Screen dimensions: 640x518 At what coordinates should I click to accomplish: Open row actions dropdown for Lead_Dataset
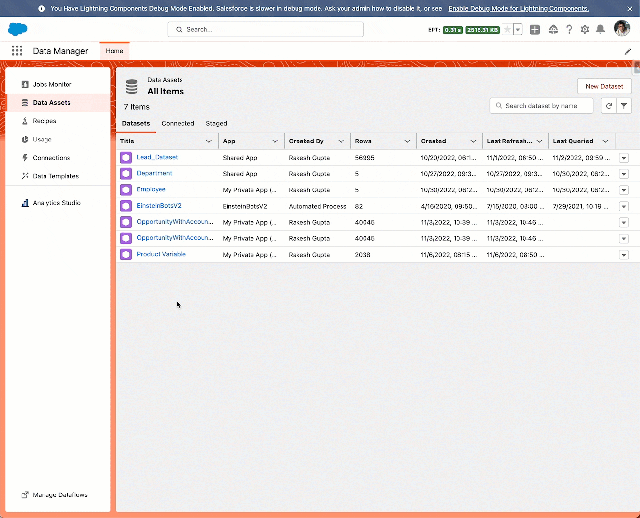(x=624, y=157)
